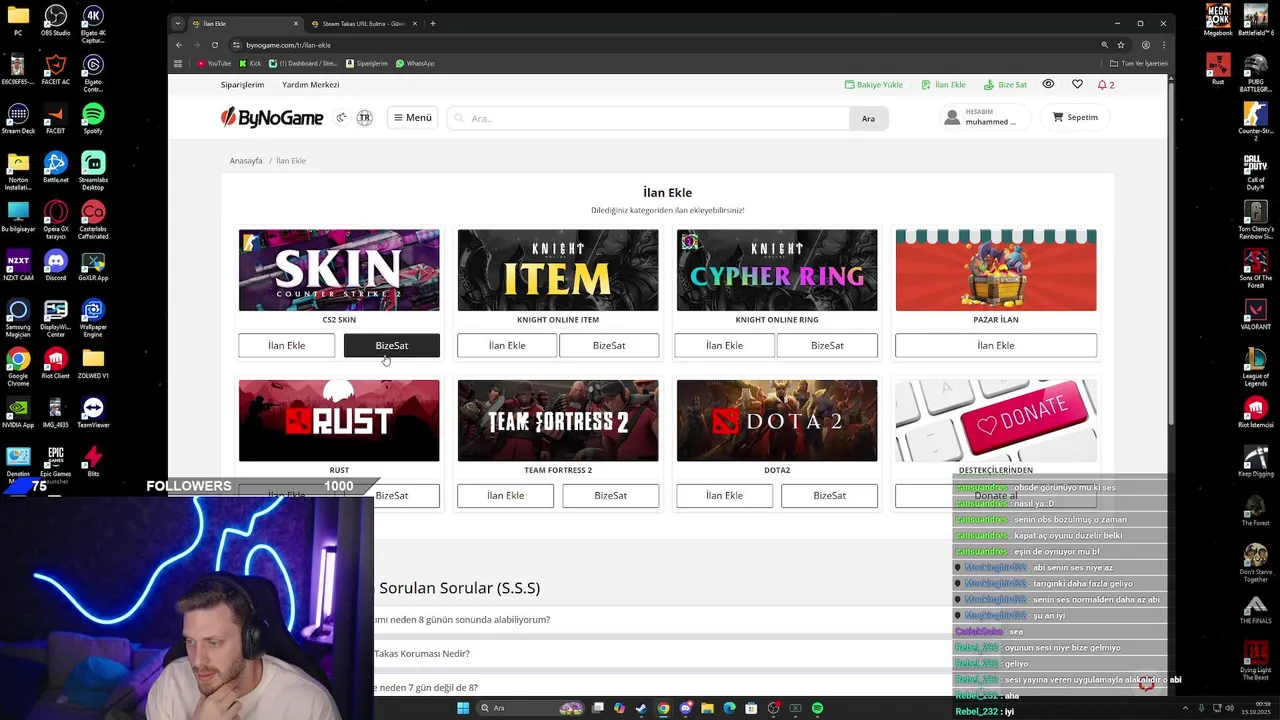Click BizeSat under DOTA2
This screenshot has height=720, width=1280.
coord(829,495)
